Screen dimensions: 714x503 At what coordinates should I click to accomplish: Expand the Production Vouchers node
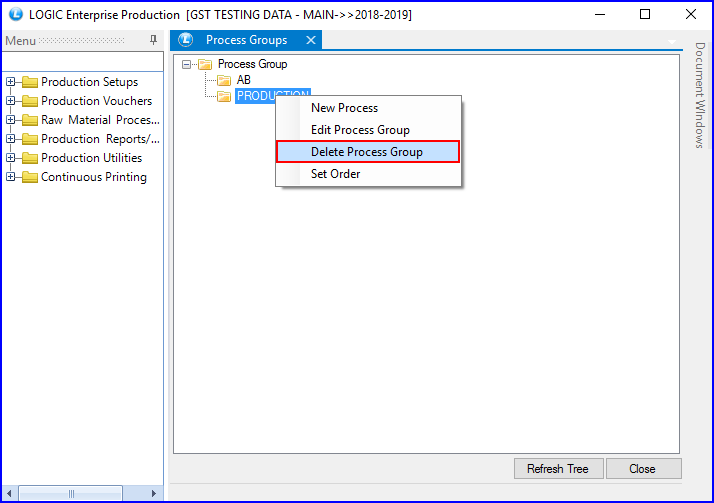point(10,101)
